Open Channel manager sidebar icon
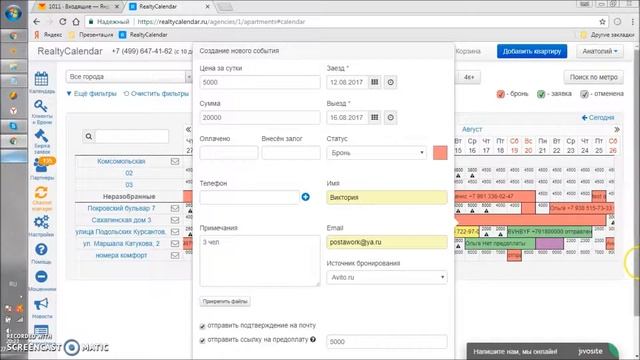This screenshot has width=640, height=360. pyautogui.click(x=42, y=198)
